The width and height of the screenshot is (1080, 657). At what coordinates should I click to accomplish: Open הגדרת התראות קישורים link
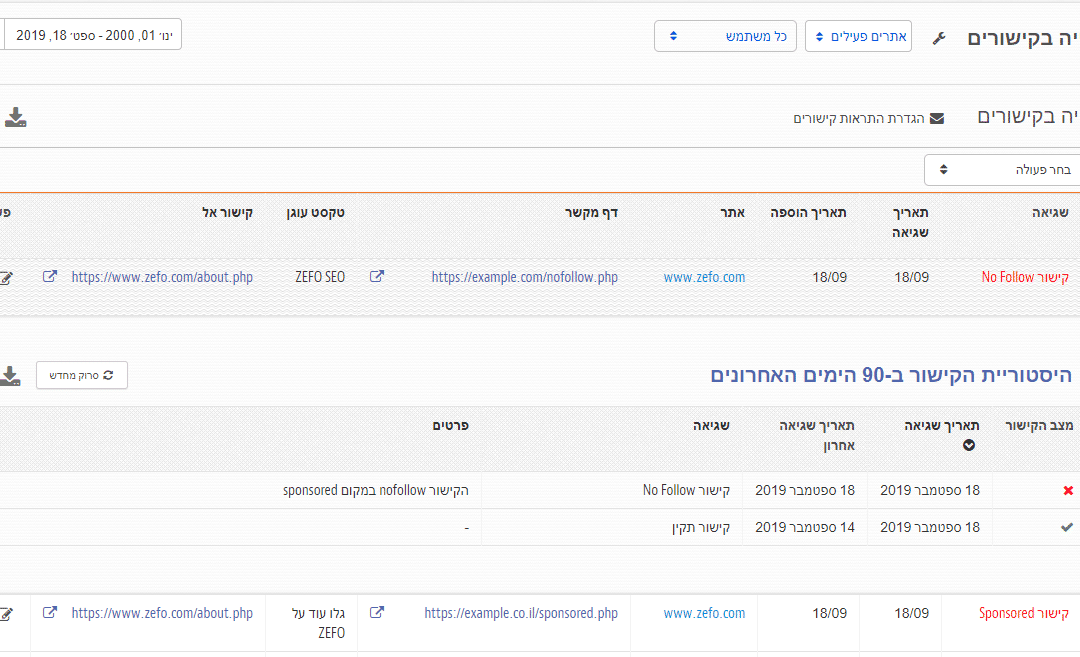coord(859,118)
